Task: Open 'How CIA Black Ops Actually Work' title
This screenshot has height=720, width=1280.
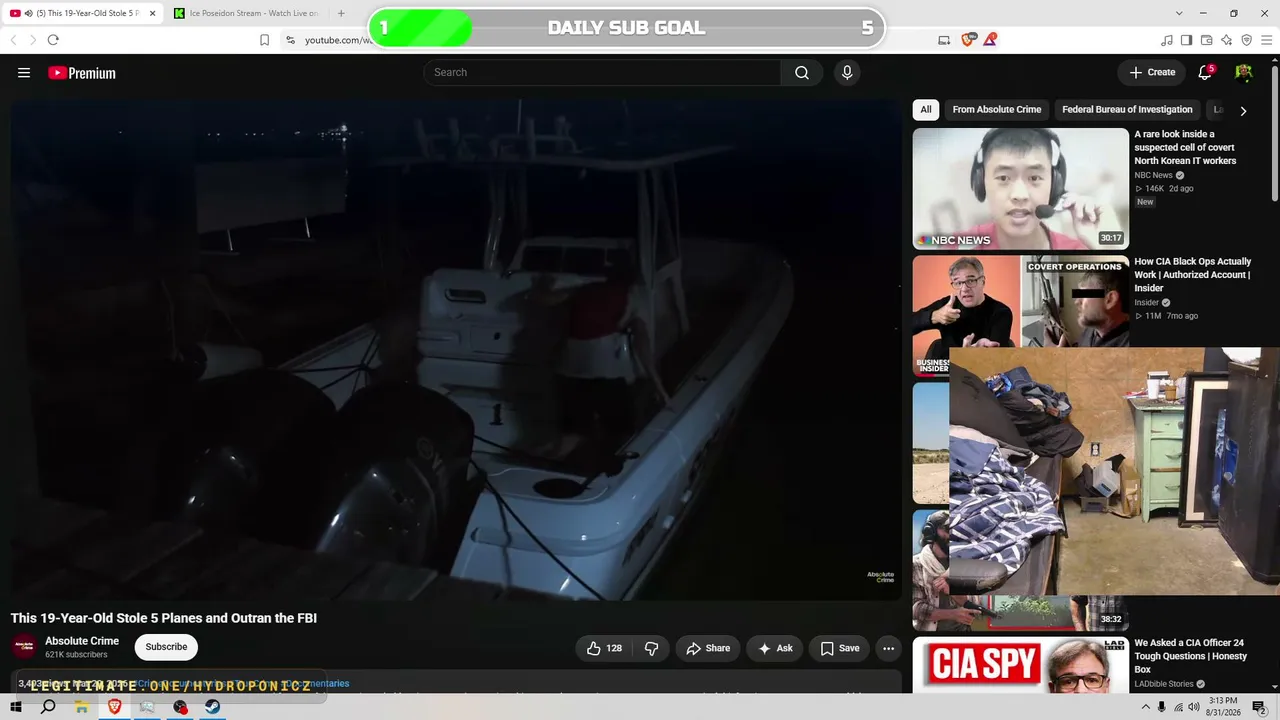Action: [x=1192, y=275]
